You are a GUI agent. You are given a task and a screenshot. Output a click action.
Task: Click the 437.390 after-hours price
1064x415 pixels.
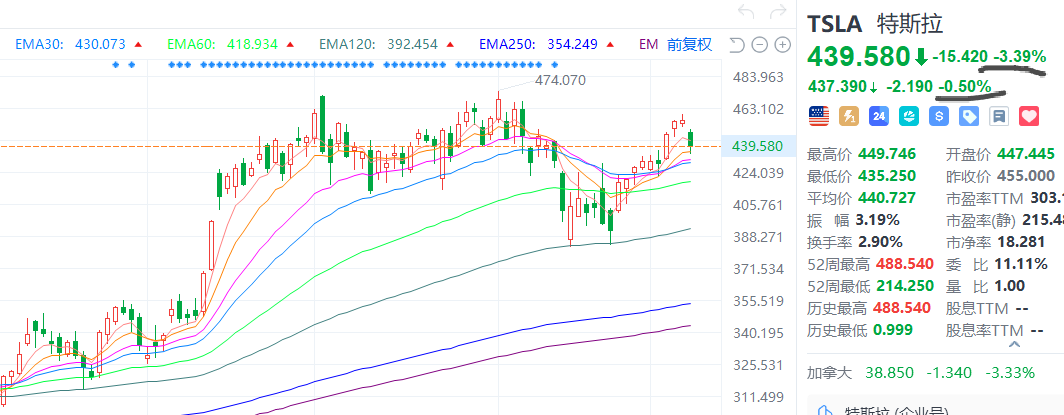click(x=838, y=87)
